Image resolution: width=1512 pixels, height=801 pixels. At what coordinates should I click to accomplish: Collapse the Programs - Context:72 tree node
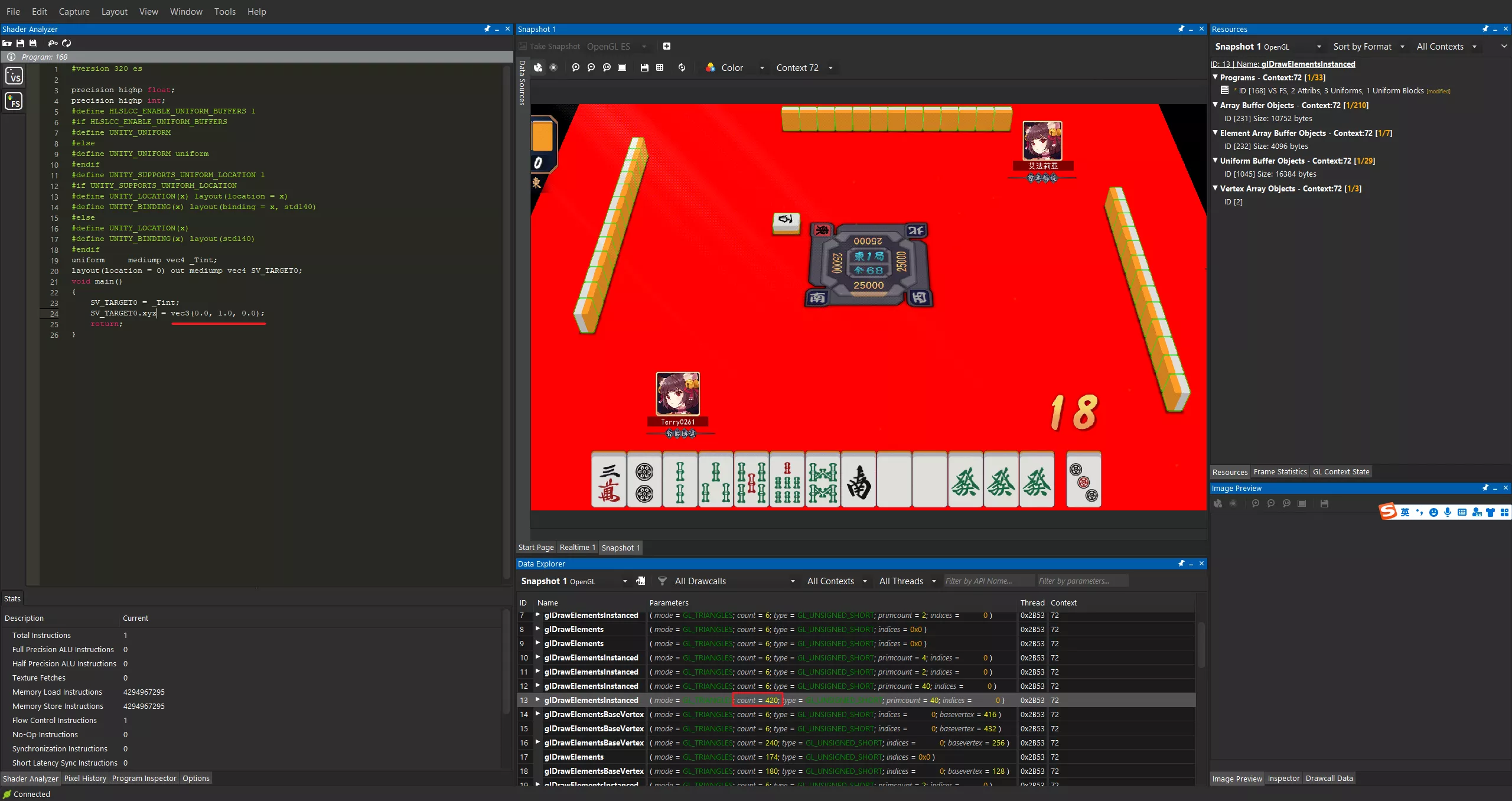tap(1216, 77)
